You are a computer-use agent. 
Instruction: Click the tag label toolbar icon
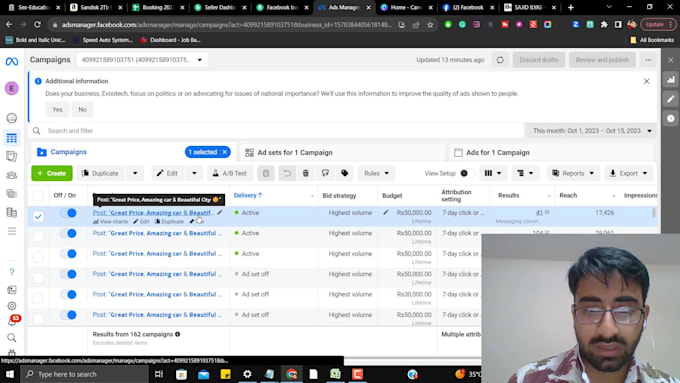(345, 173)
